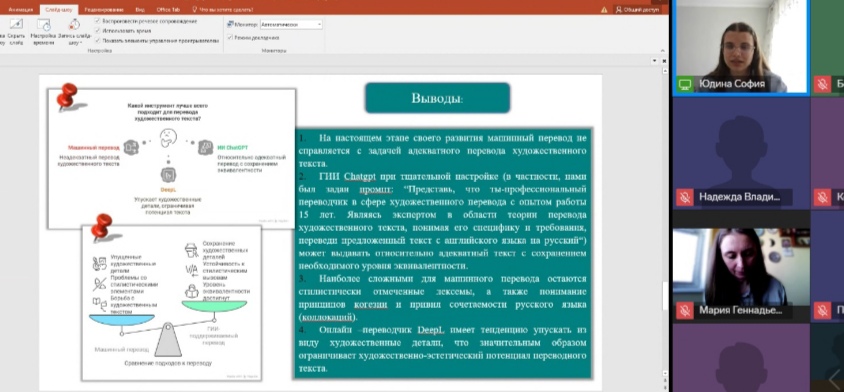Image resolution: width=844 pixels, height=392 pixels.
Task: Toggle 'Режим докладчика' checkbox
Action: (x=230, y=38)
